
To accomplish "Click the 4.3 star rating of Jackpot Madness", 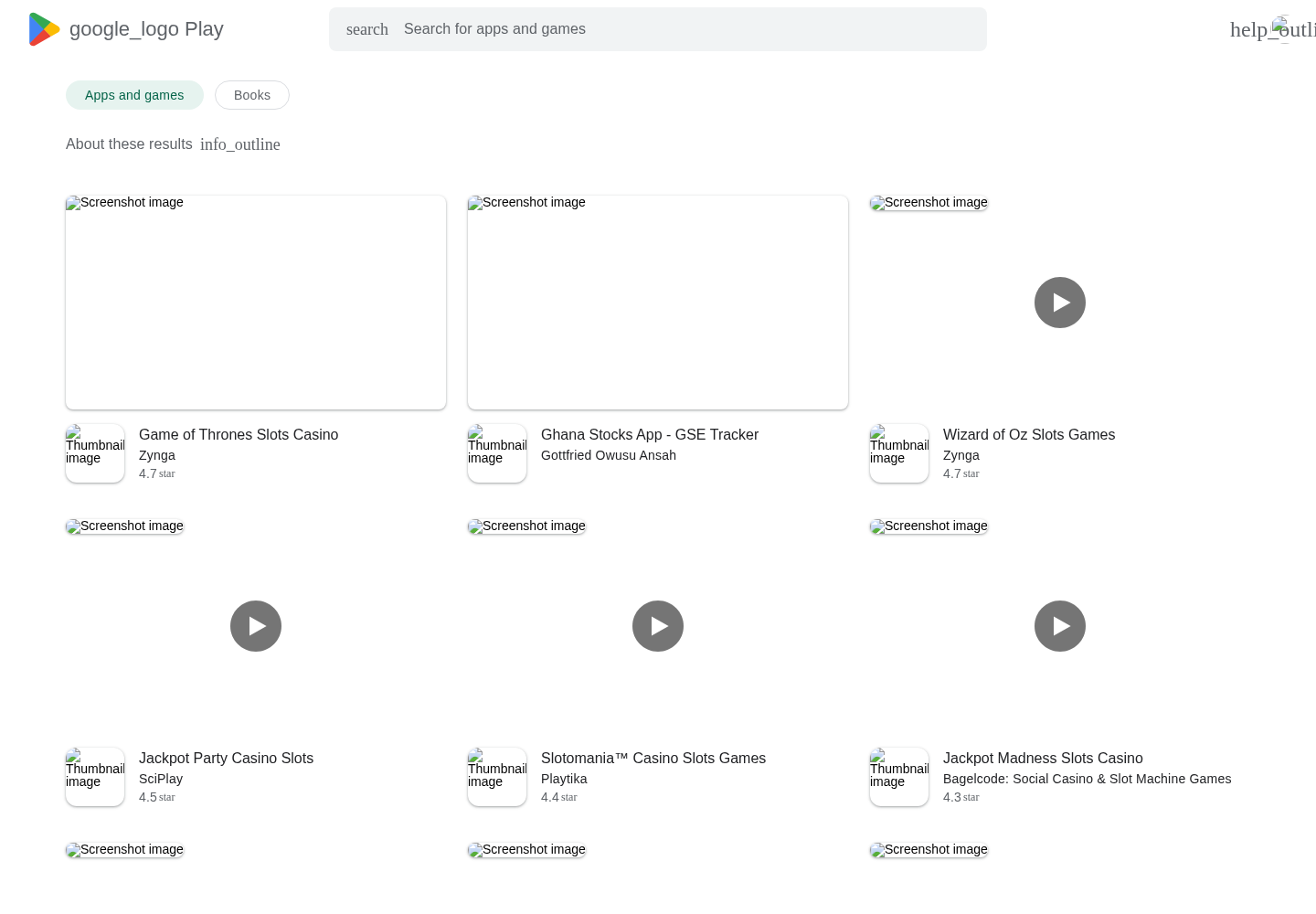I will [961, 797].
